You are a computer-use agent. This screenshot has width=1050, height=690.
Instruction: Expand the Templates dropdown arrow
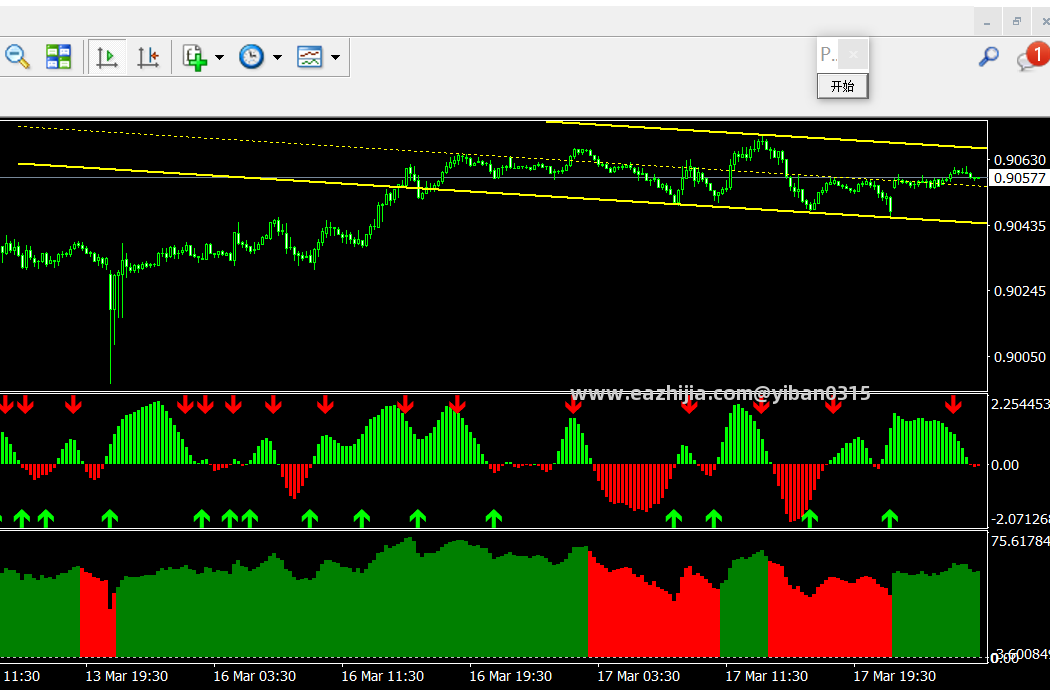335,58
